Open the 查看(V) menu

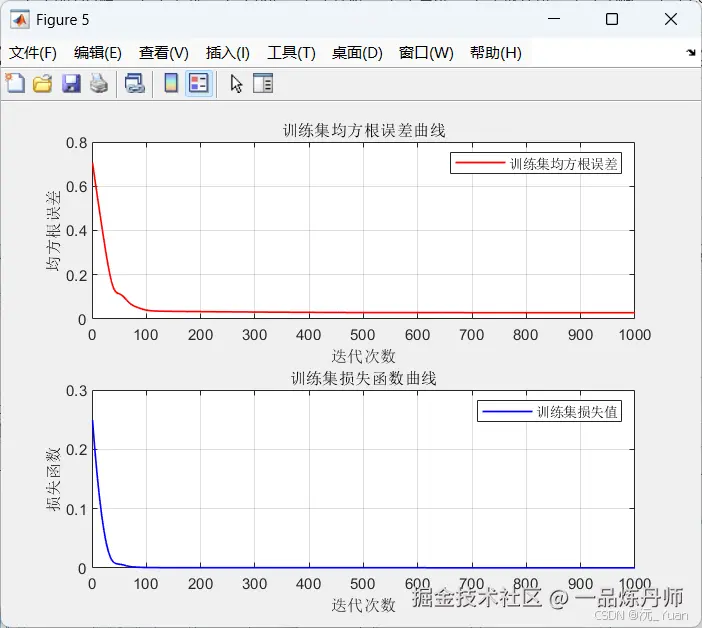pyautogui.click(x=163, y=53)
